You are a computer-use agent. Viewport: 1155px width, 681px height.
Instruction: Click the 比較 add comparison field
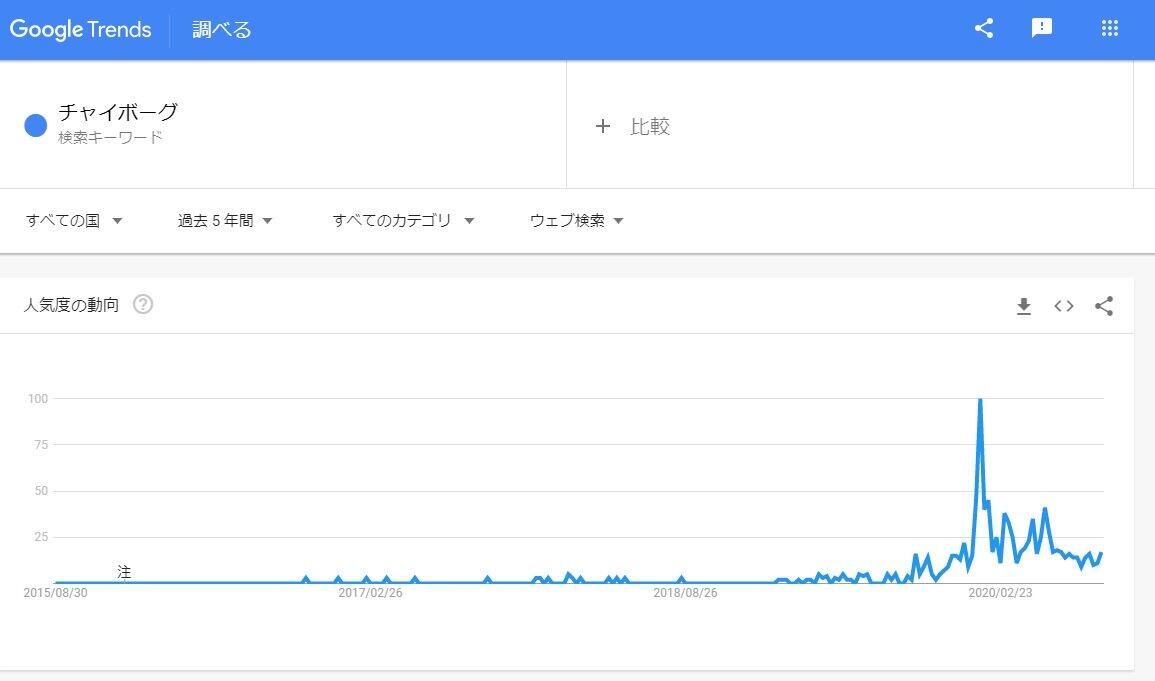point(650,126)
